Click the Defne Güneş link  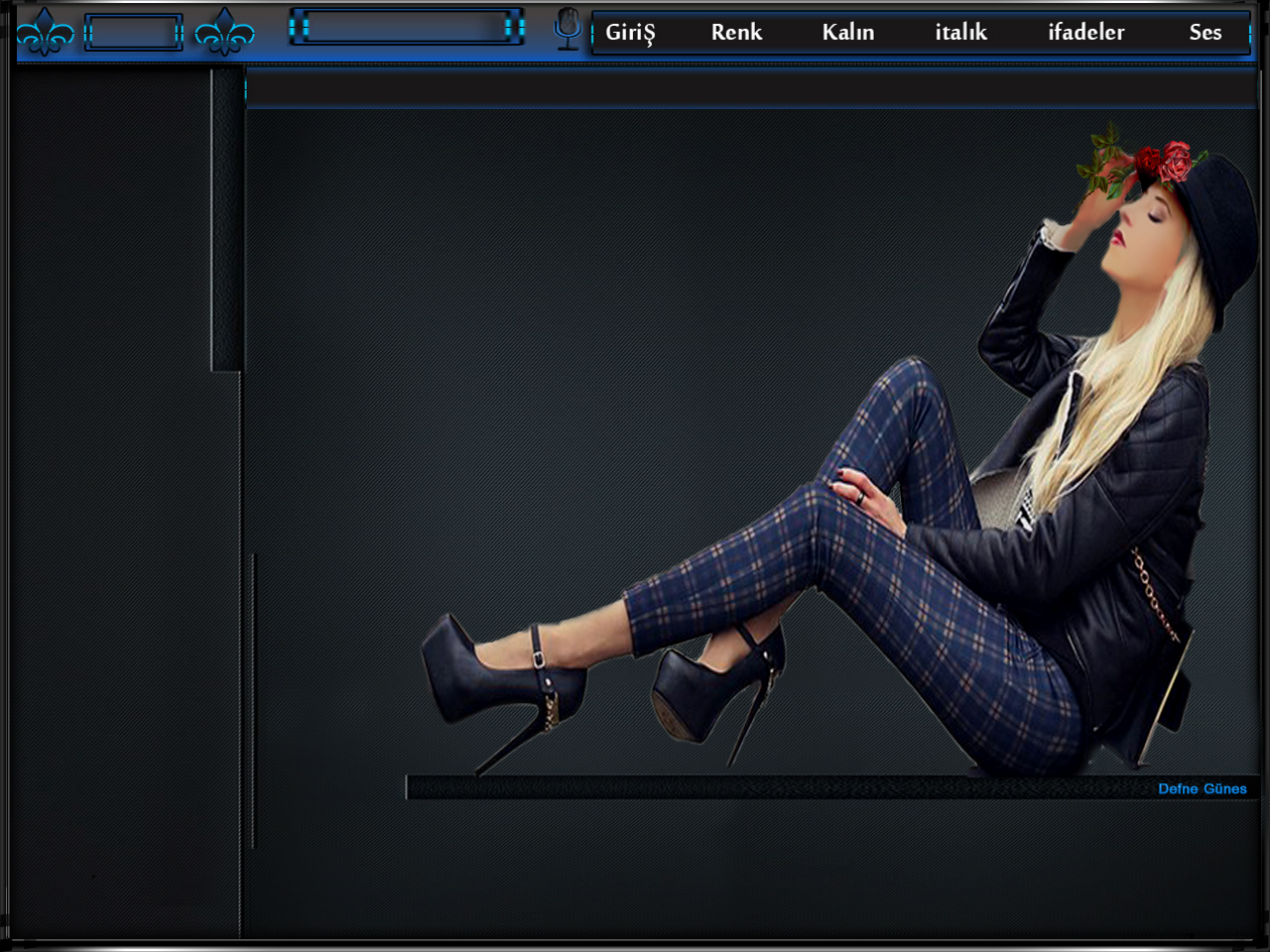[1202, 788]
